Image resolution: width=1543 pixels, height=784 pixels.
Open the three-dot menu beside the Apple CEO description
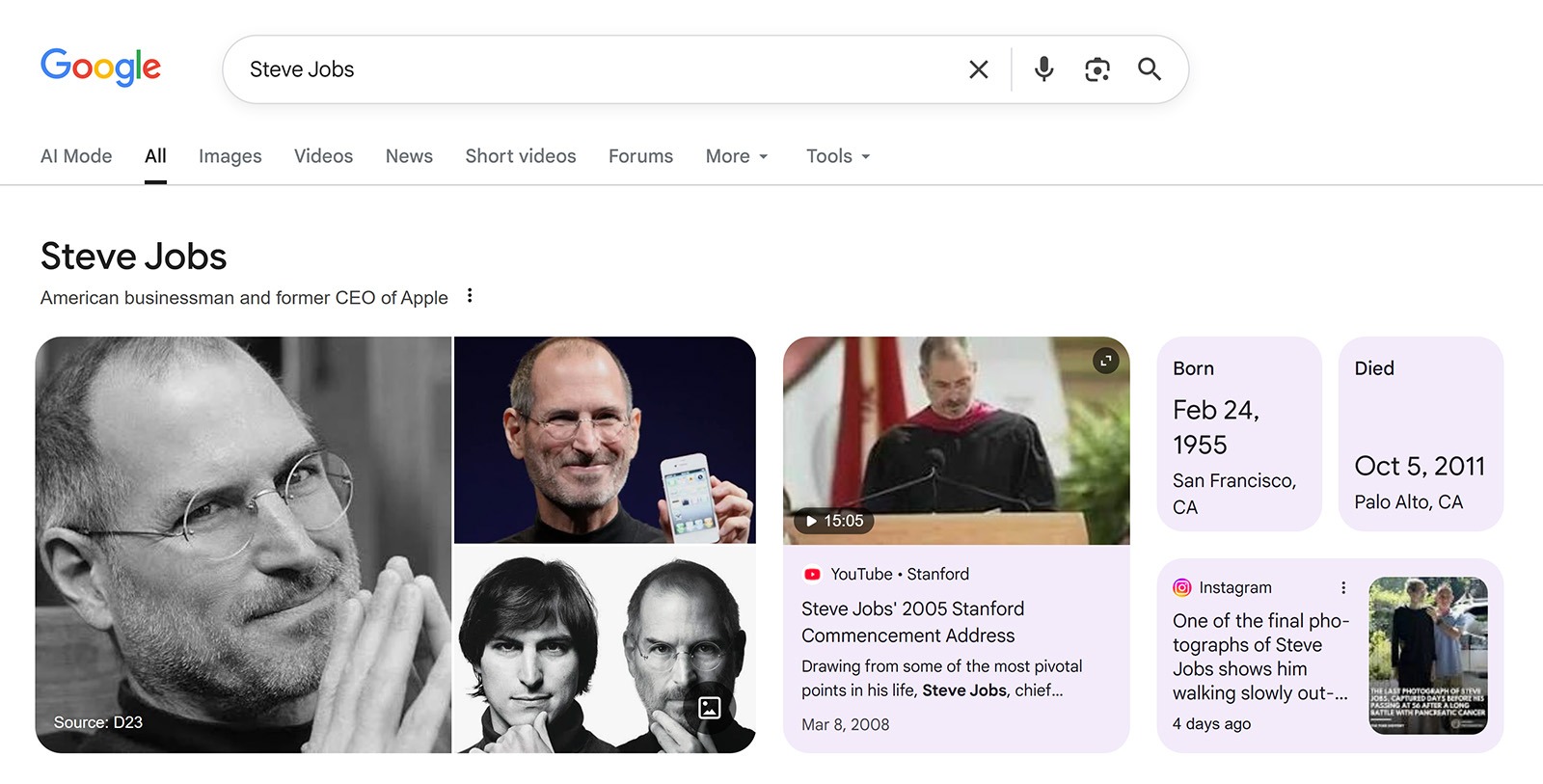point(469,296)
